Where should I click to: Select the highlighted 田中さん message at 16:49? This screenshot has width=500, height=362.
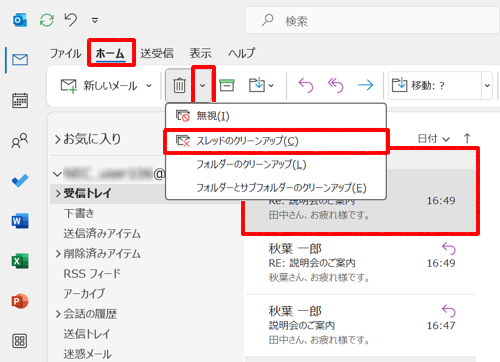[x=361, y=200]
